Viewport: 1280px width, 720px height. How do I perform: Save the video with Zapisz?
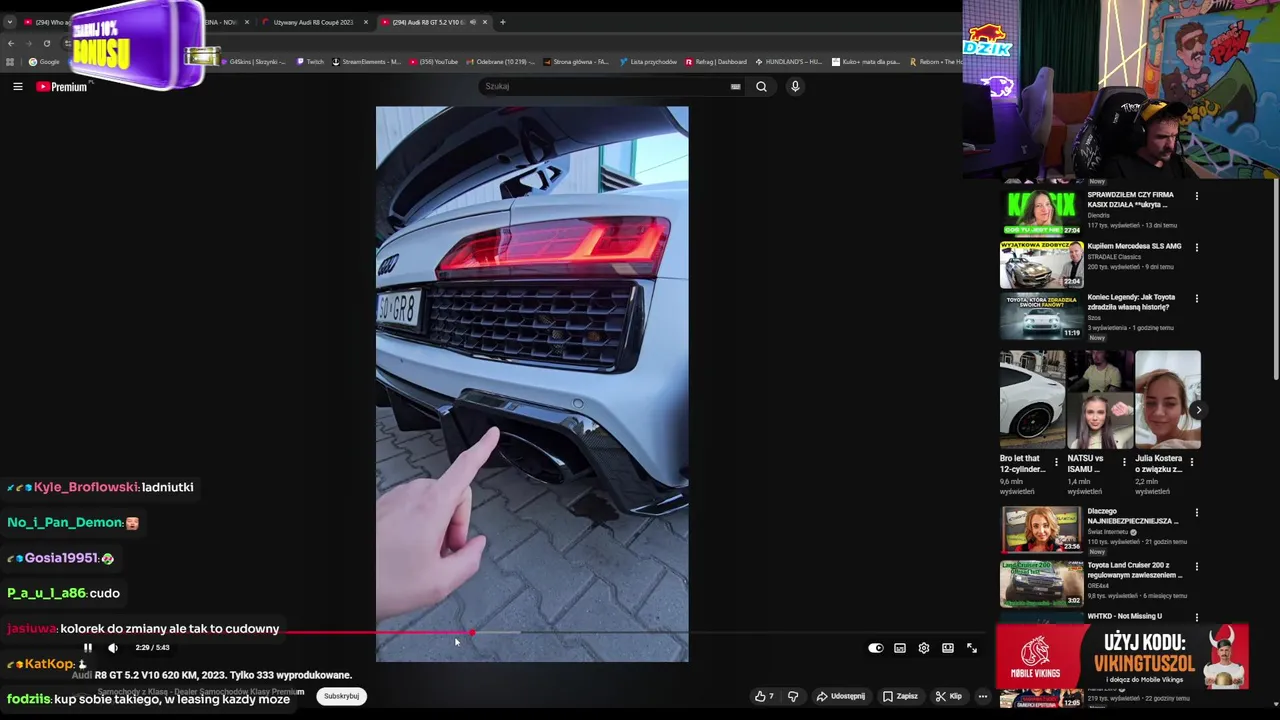pos(900,696)
